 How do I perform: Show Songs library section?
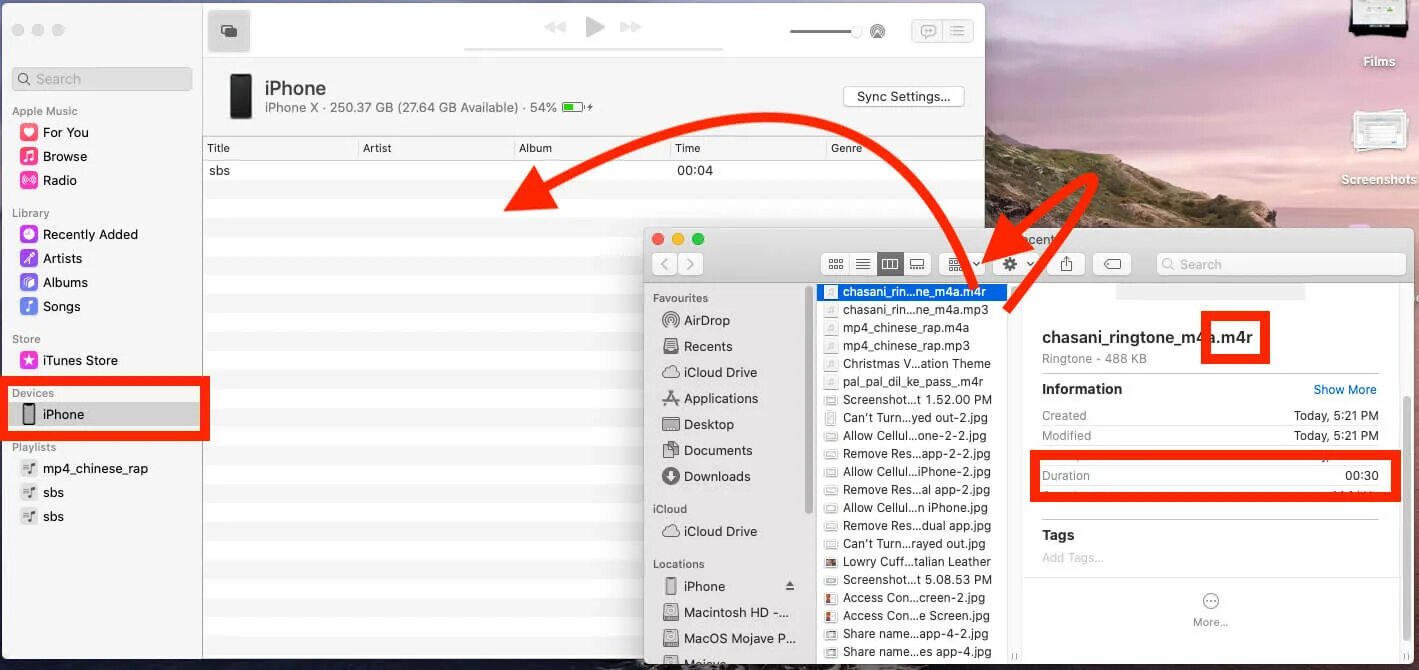point(61,306)
